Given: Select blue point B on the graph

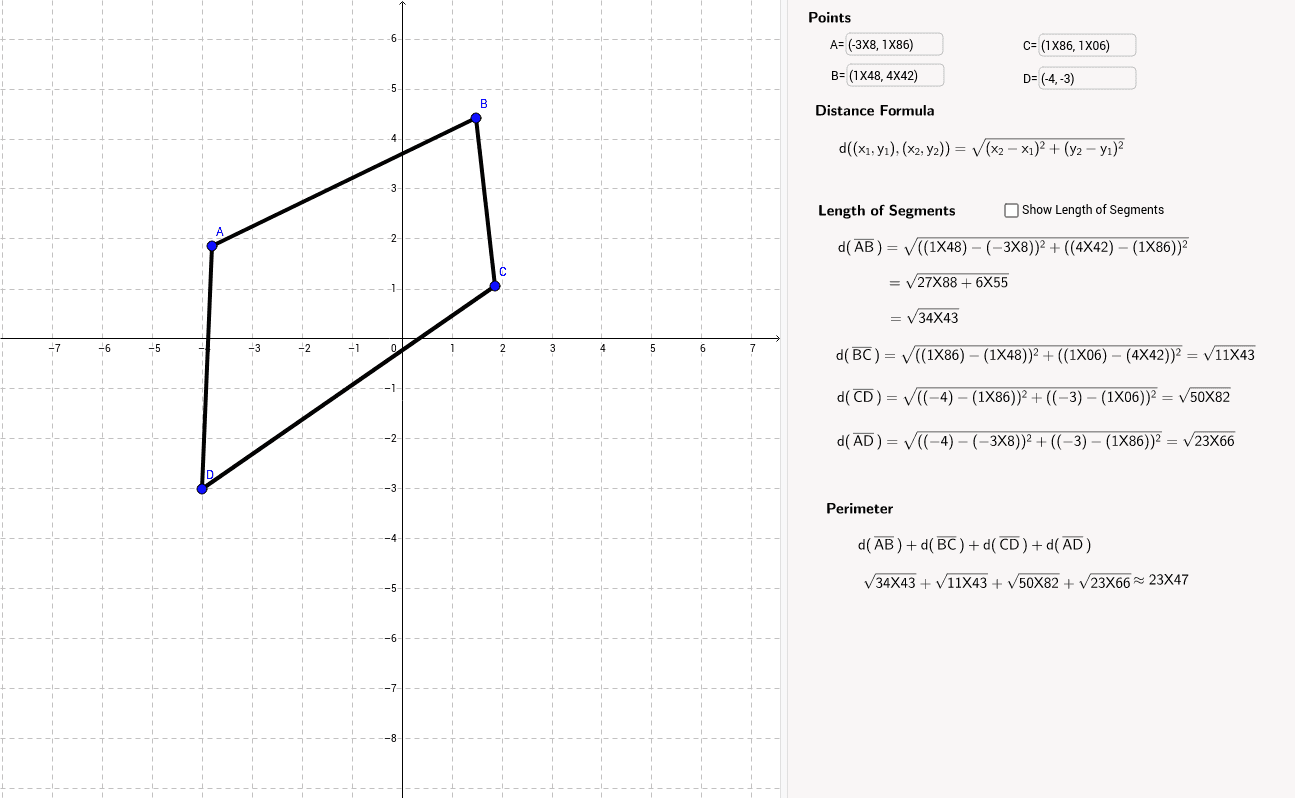Looking at the screenshot, I should [x=476, y=118].
